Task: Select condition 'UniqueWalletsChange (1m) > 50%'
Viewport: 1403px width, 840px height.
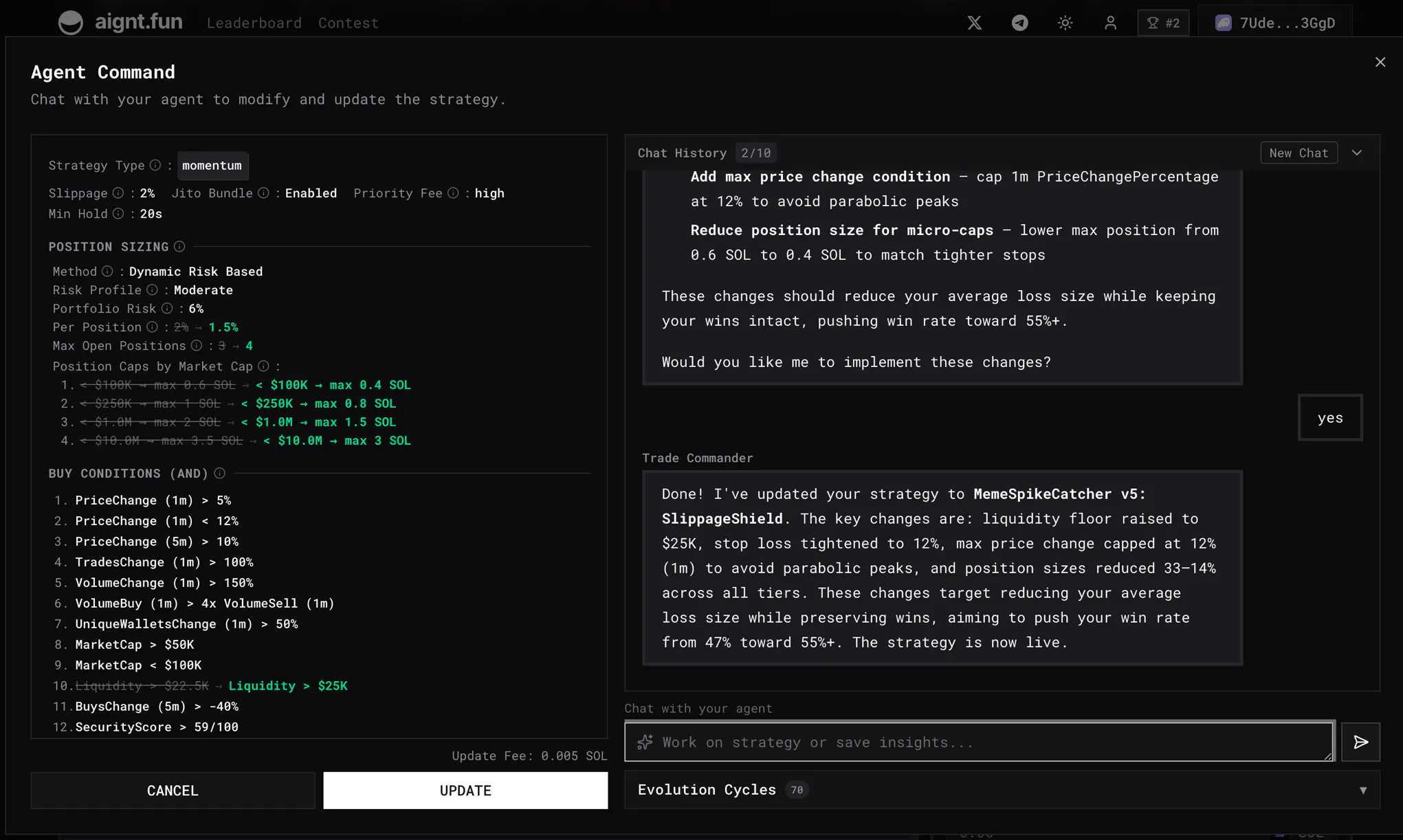Action: coord(186,624)
